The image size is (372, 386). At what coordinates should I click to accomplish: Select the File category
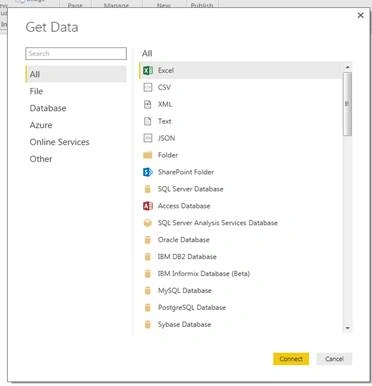[36, 91]
